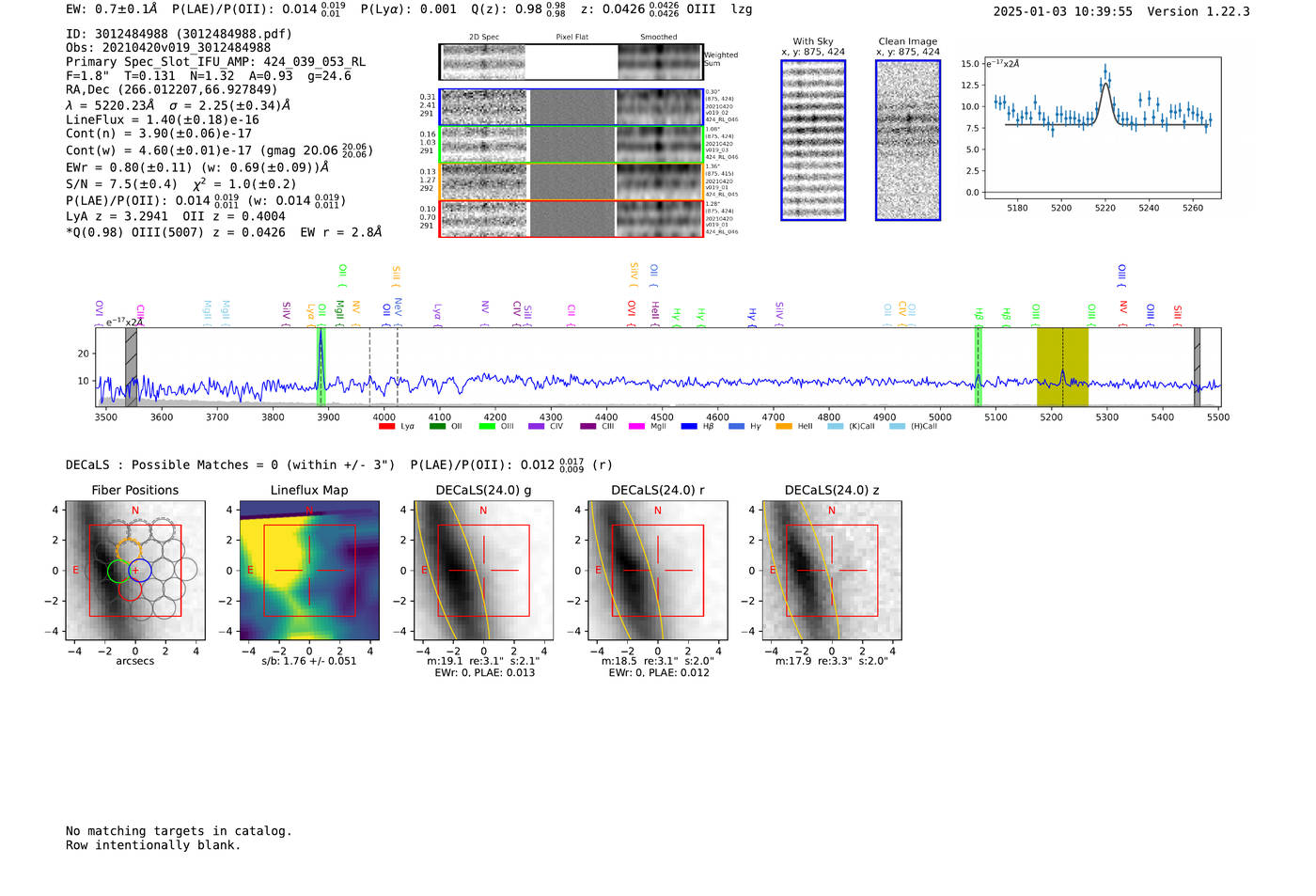Click the red Lyα legend swatch
This screenshot has height=896, width=1316.
pos(386,426)
